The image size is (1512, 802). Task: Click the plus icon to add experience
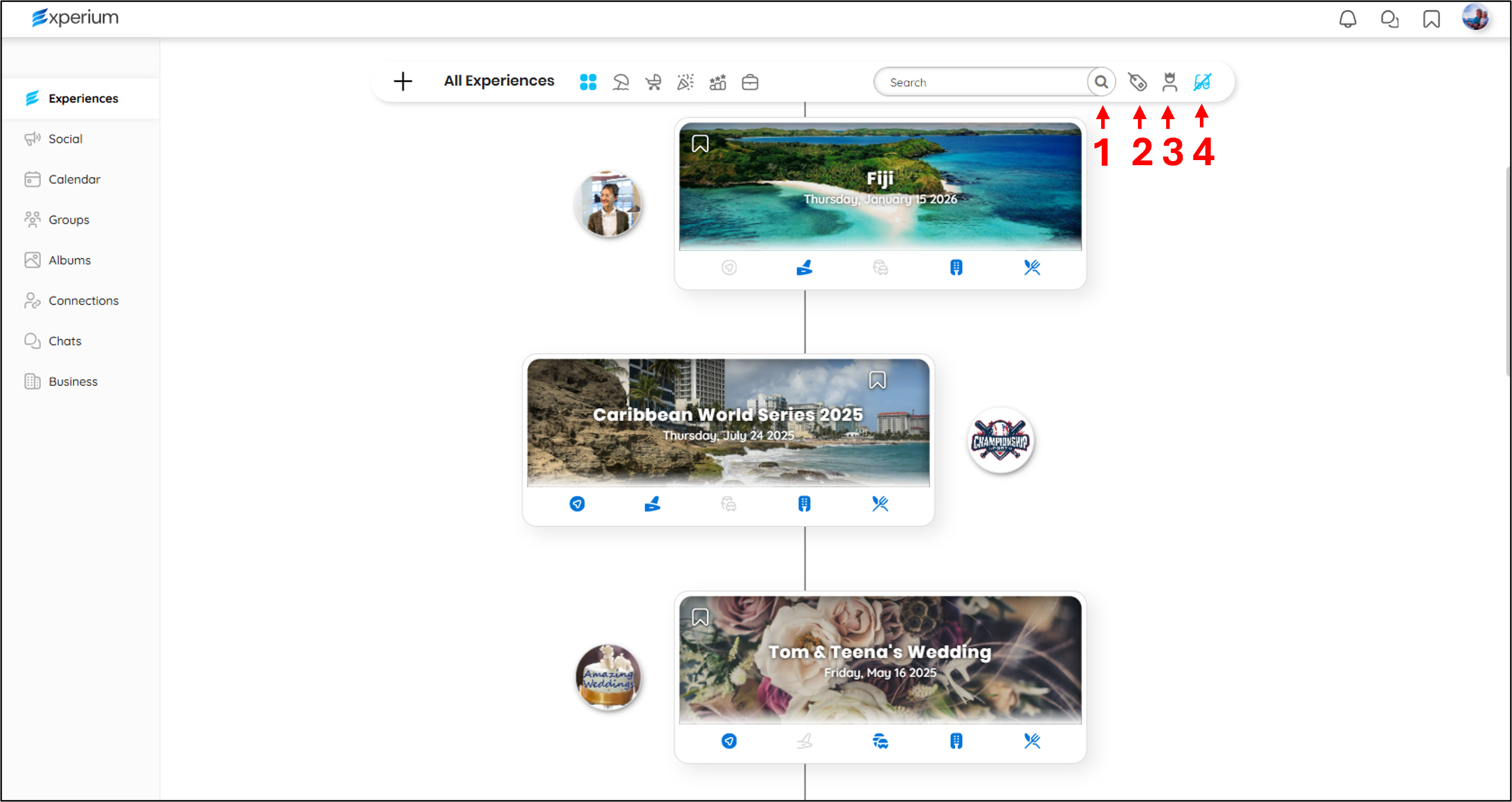point(403,81)
